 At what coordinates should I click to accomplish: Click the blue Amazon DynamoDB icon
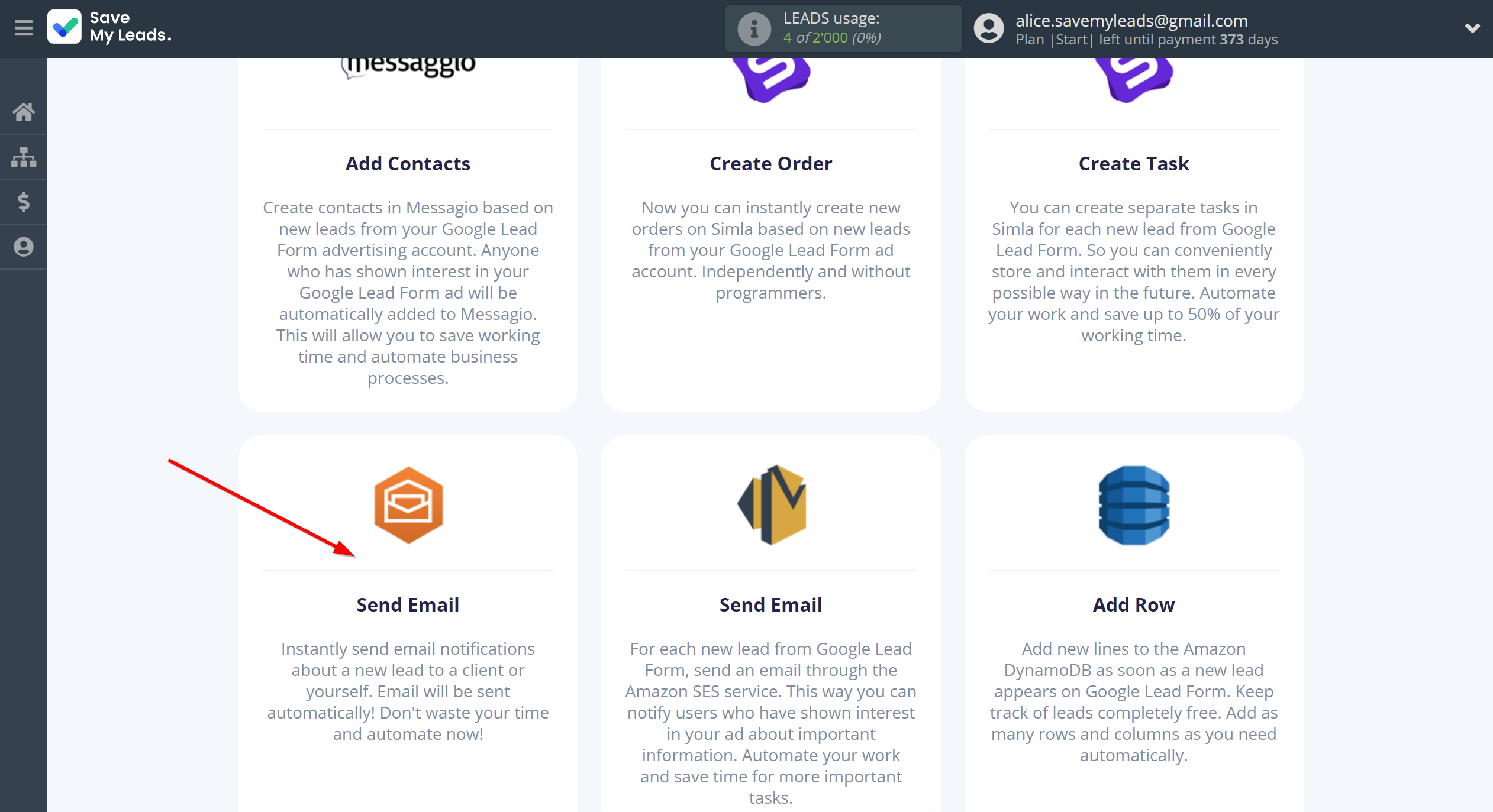click(x=1134, y=505)
